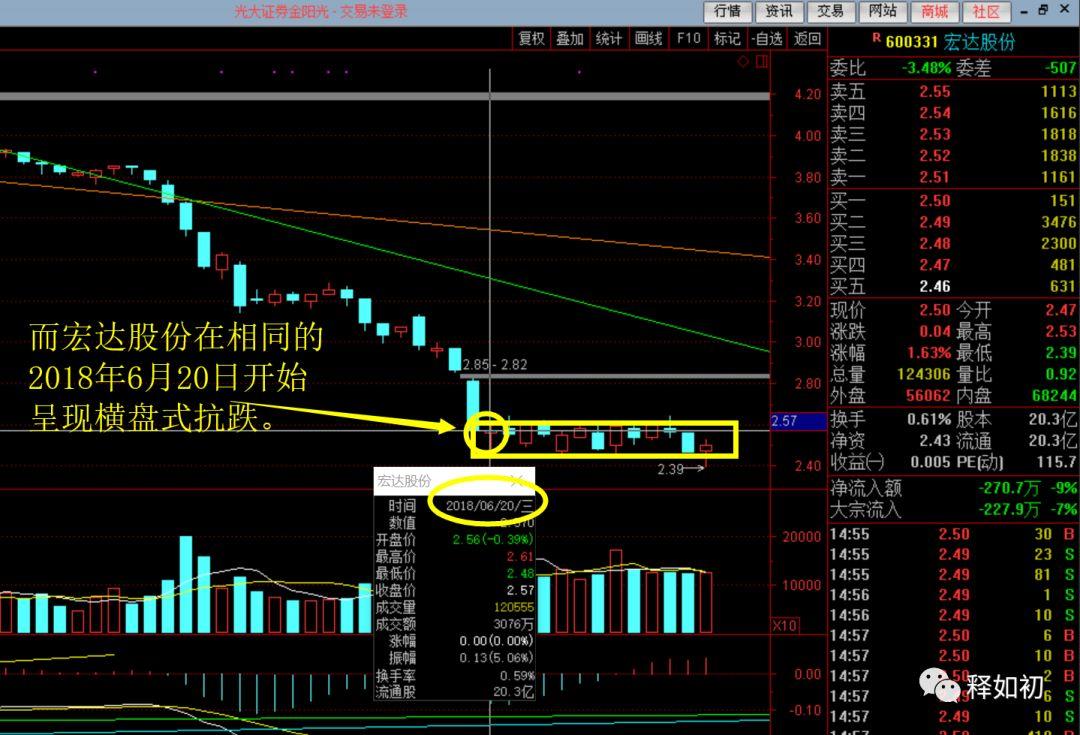
Task: Click stock name 宏达股份 header
Action: 979,42
